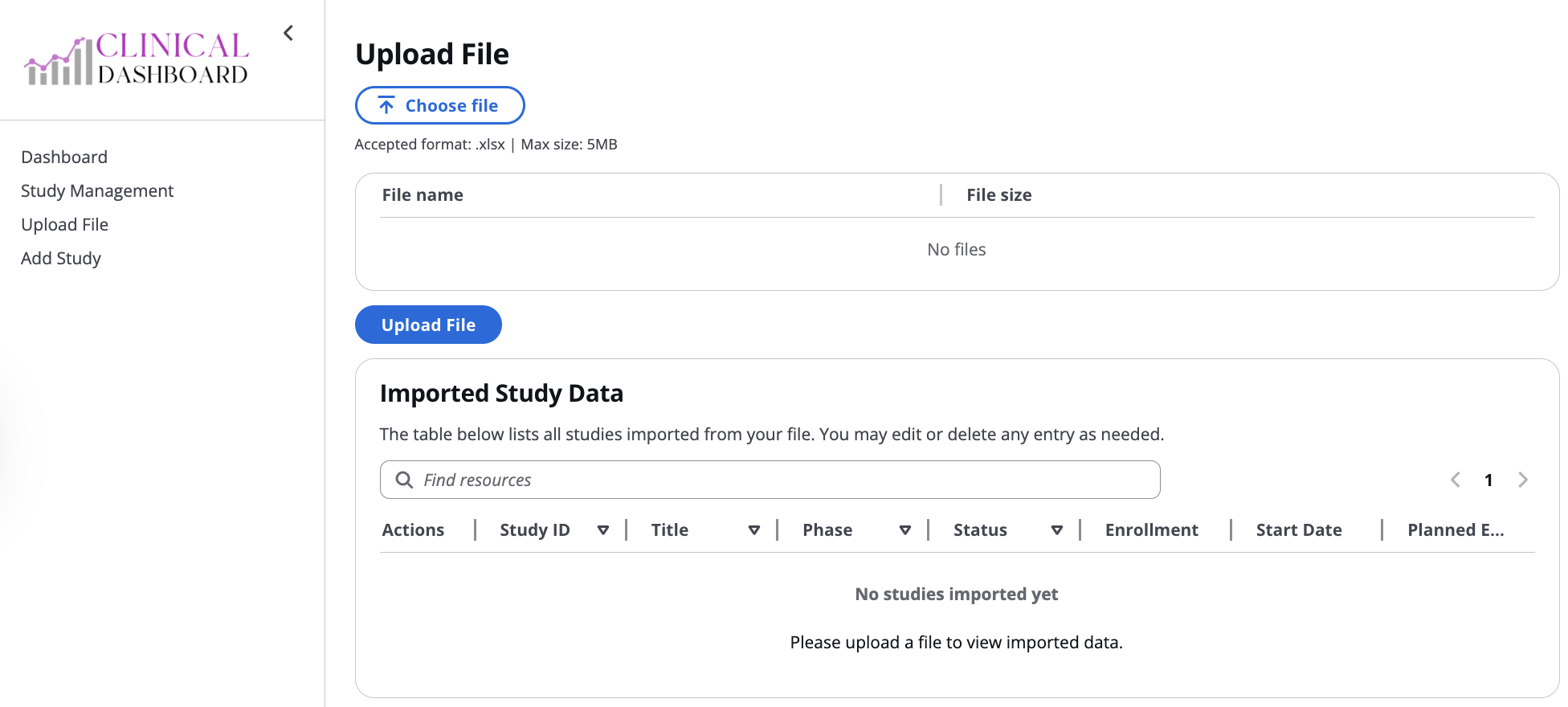The image size is (1568, 707).
Task: Click the truncated Planned E... column header
Action: [x=1456, y=530]
